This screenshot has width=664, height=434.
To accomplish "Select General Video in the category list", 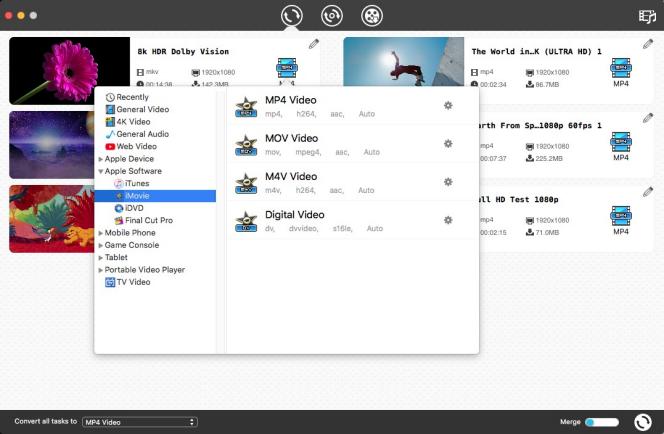I will pos(142,109).
